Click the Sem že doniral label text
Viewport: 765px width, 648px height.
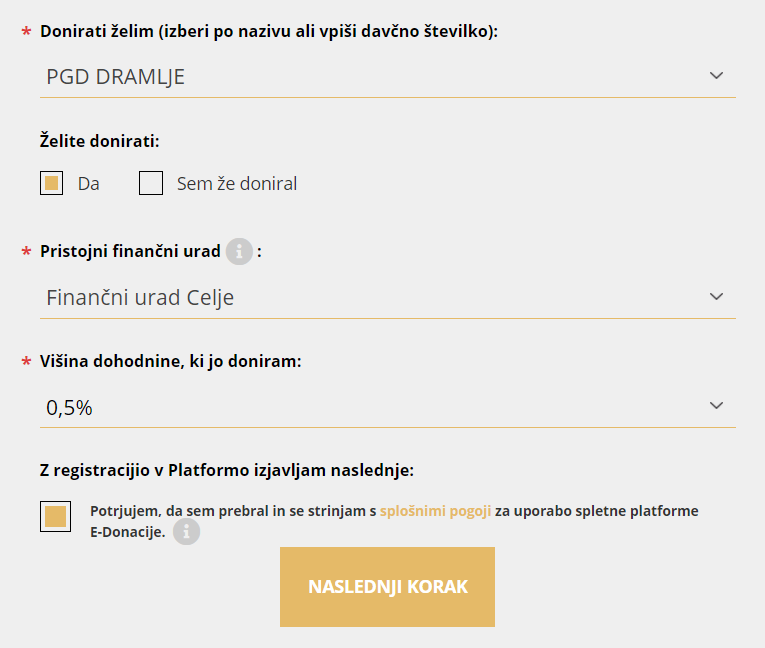point(236,184)
